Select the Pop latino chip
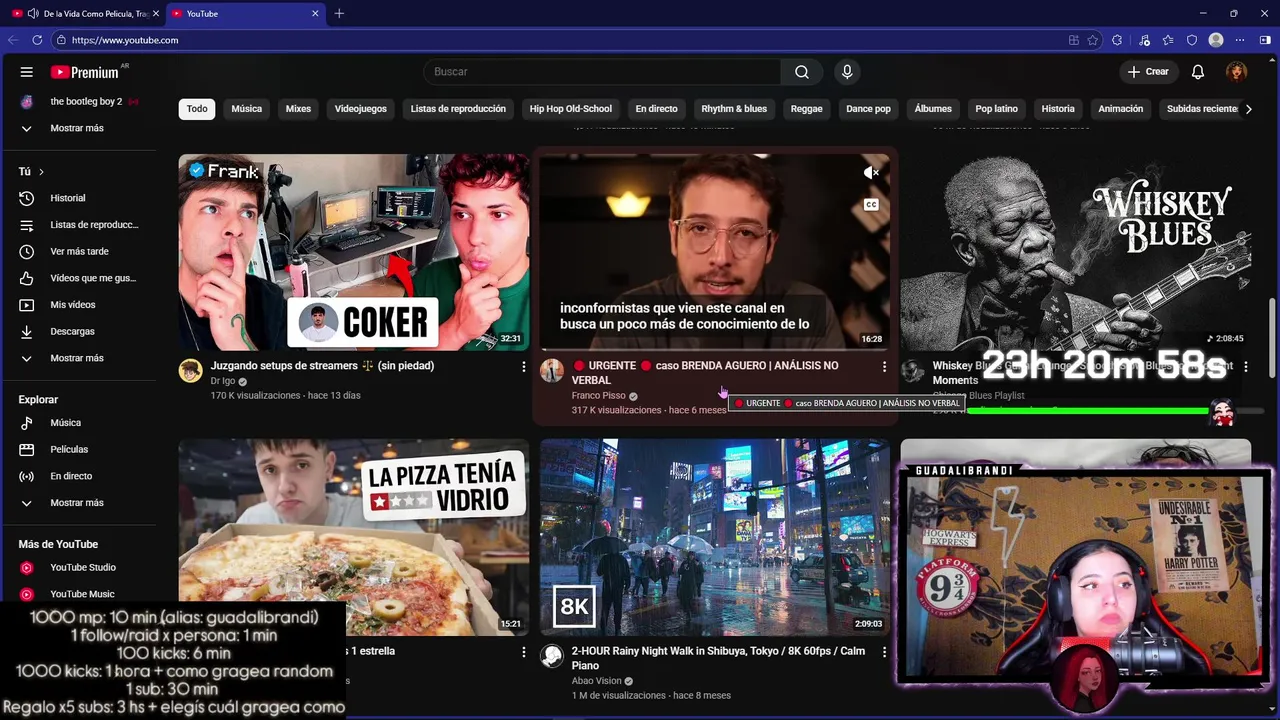This screenshot has height=720, width=1280. 996,109
